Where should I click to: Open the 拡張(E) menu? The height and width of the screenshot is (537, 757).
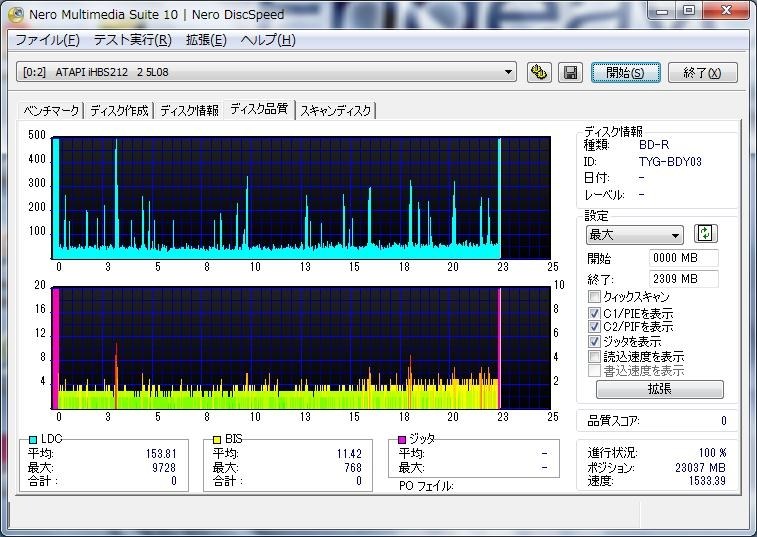206,40
